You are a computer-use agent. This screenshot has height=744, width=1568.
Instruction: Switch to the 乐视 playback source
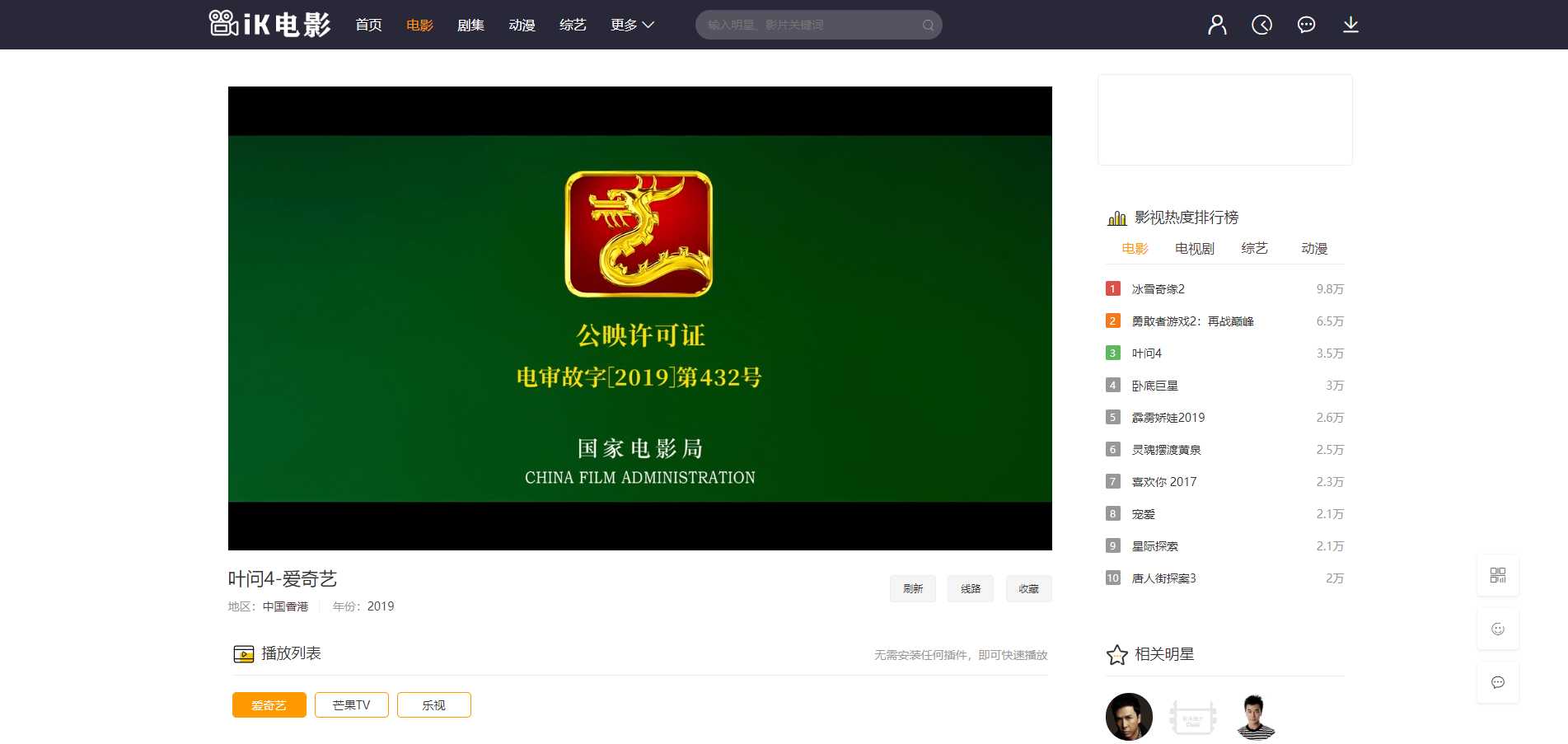pyautogui.click(x=434, y=704)
